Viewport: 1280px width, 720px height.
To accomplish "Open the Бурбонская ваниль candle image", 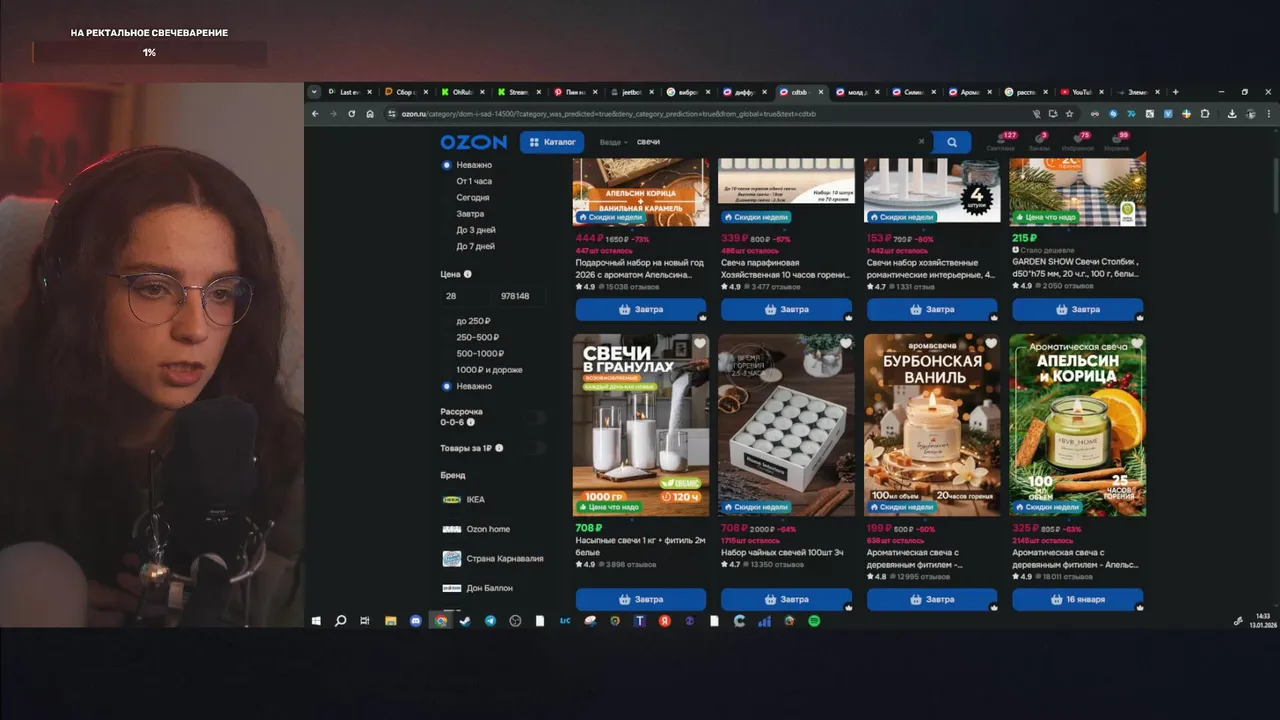I will click(x=932, y=425).
